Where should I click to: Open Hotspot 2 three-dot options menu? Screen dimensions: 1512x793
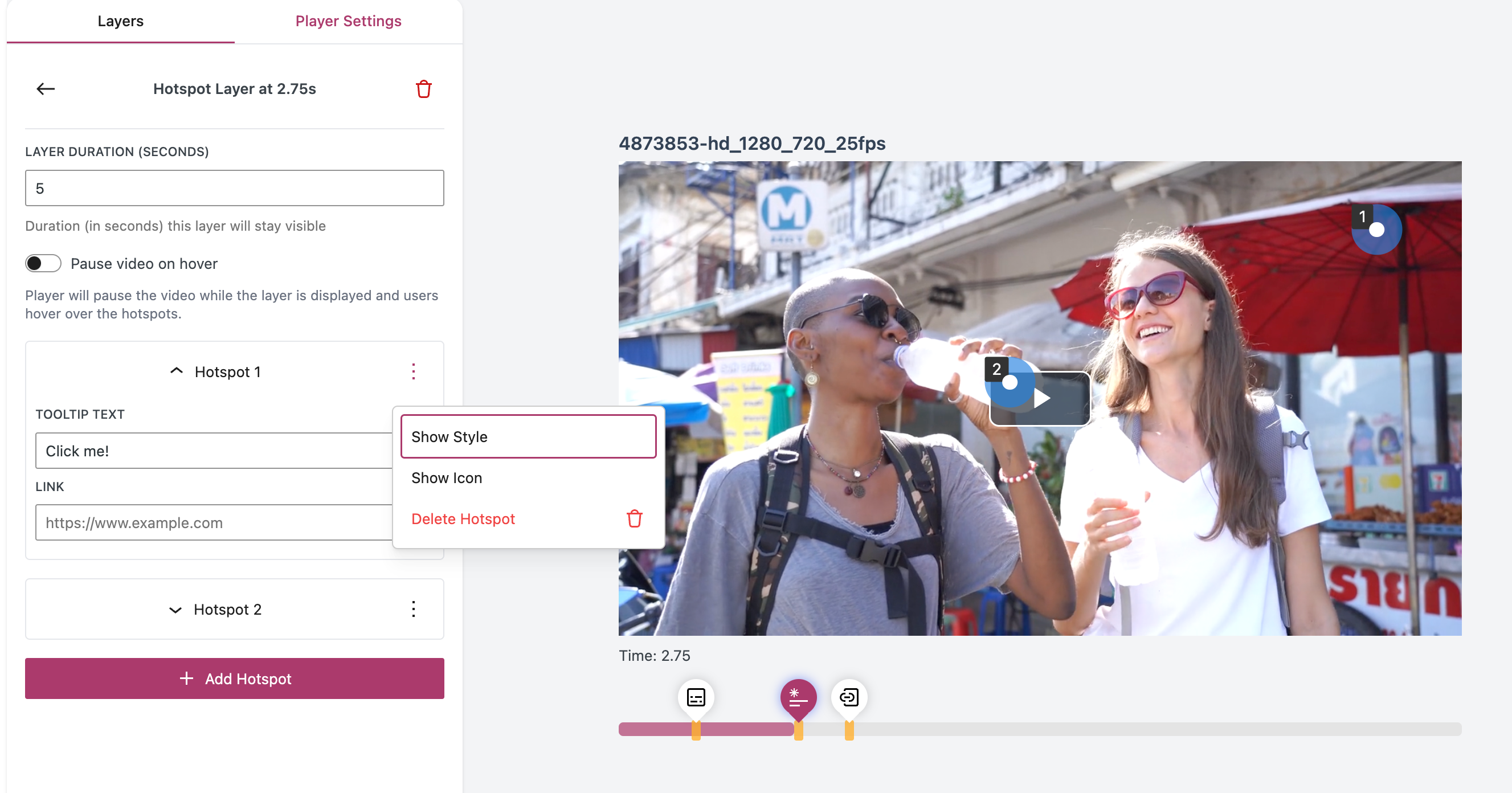(x=413, y=610)
